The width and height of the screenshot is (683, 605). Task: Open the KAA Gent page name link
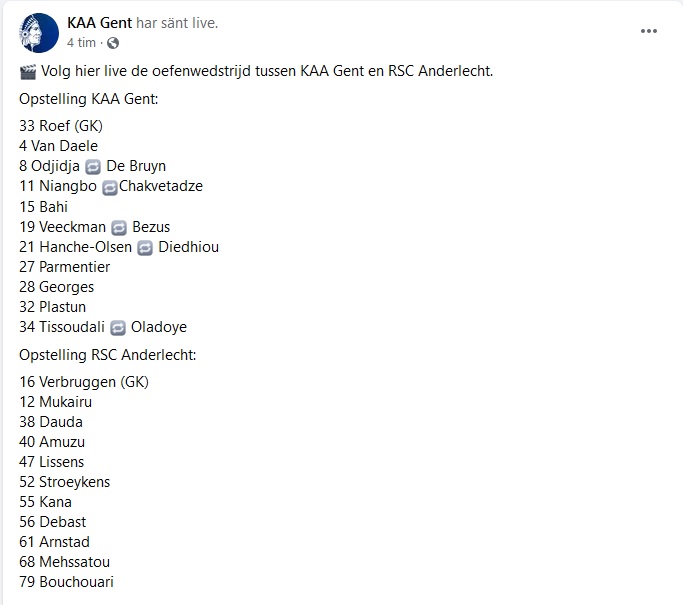(x=99, y=23)
